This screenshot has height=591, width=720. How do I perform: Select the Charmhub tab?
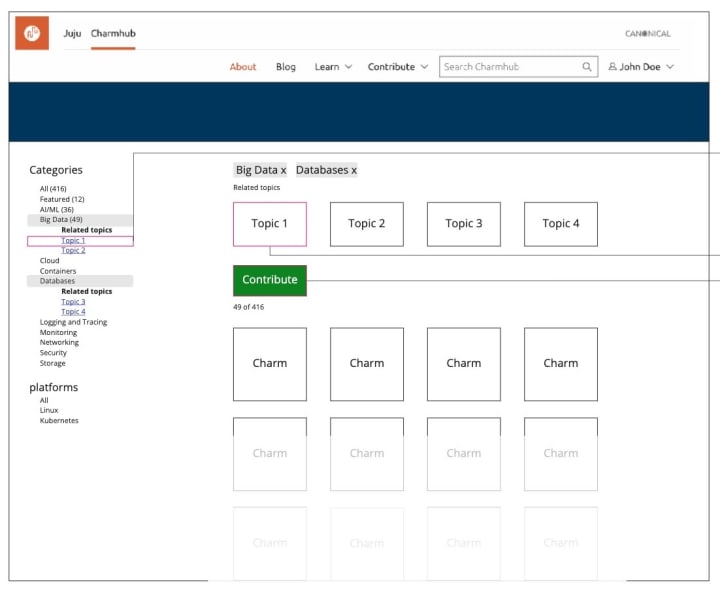pos(113,34)
